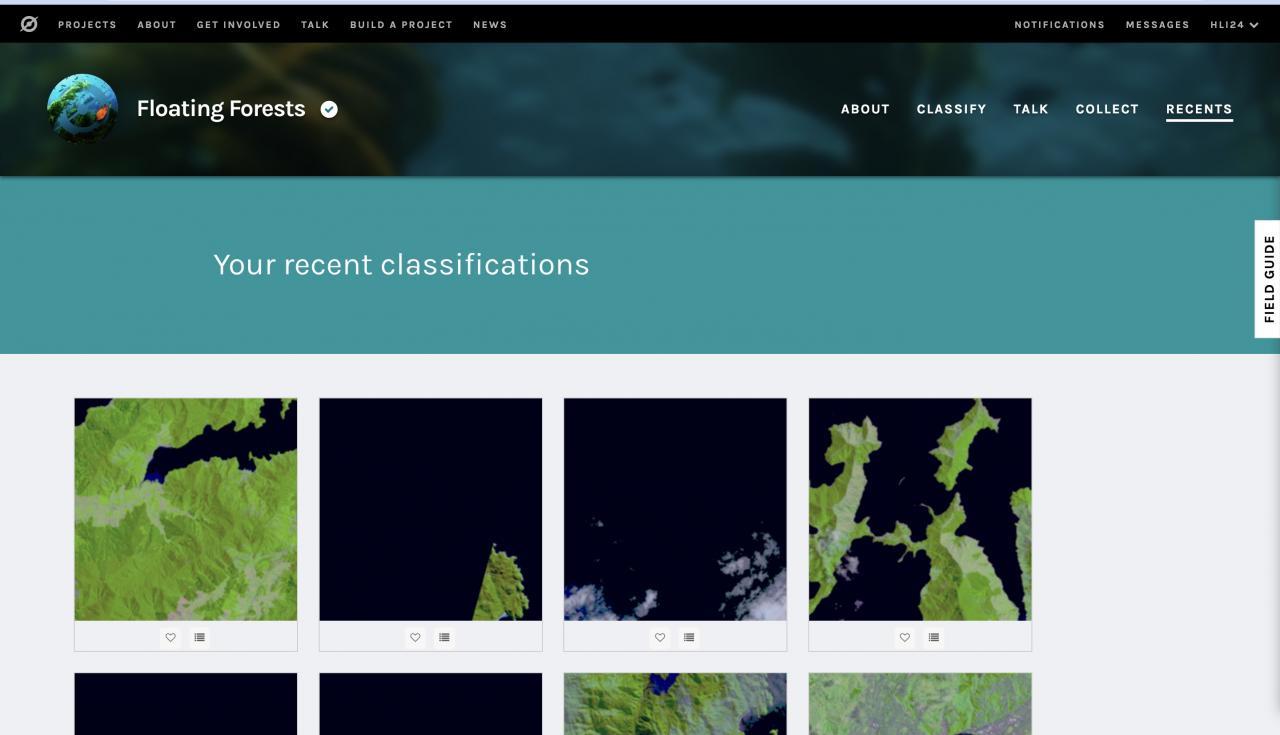Click the verified checkmark badge beside Floating Forests
The image size is (1280, 735).
coord(329,109)
